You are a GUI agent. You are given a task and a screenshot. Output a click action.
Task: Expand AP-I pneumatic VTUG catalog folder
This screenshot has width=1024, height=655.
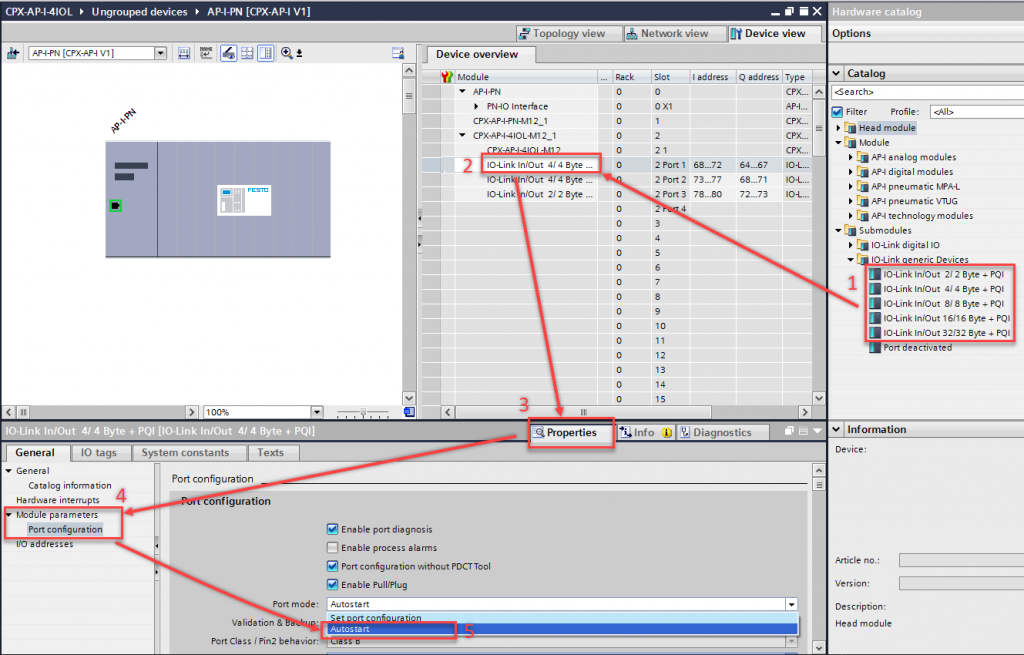tap(851, 201)
